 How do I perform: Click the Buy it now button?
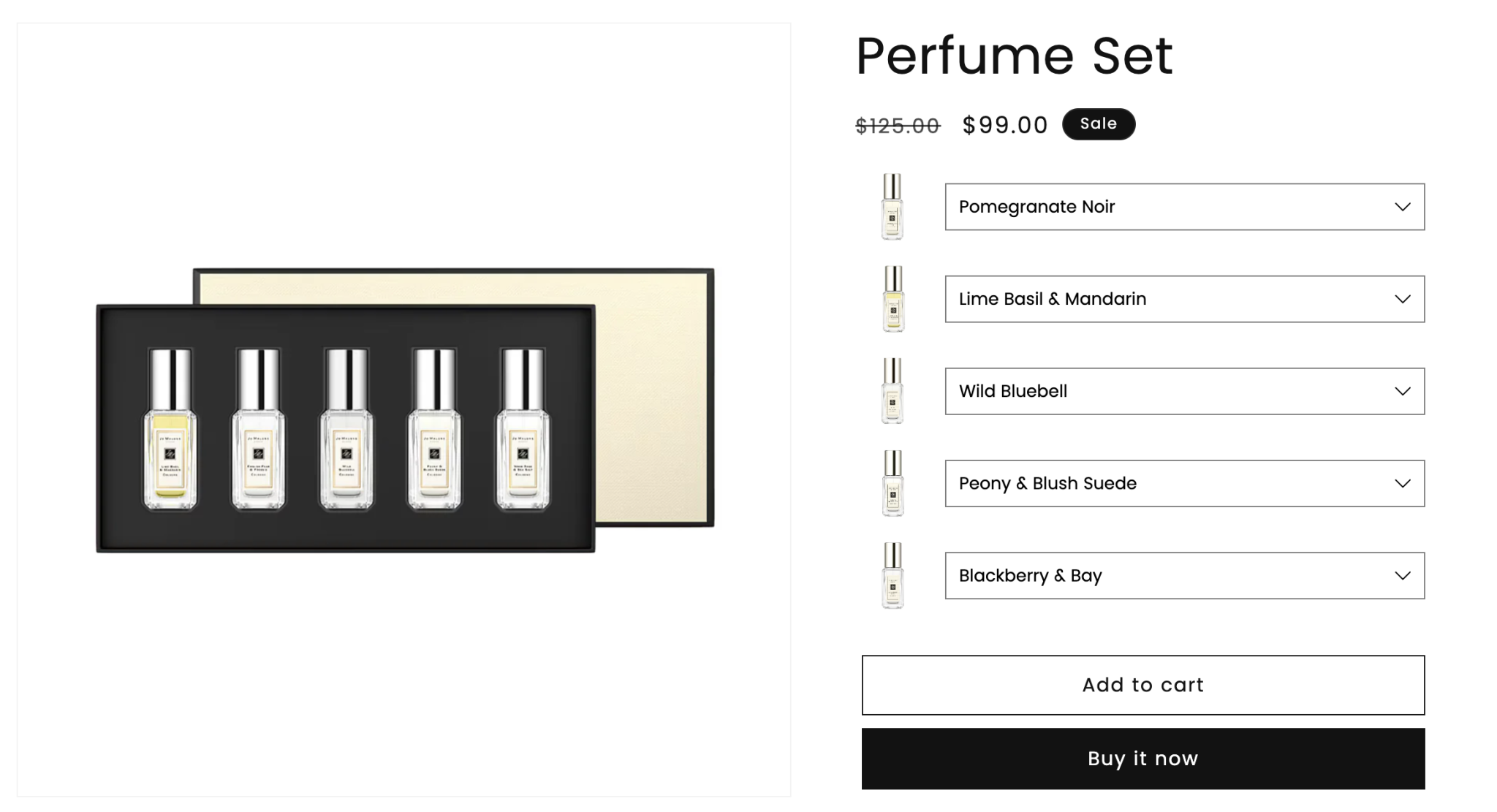coord(1142,759)
